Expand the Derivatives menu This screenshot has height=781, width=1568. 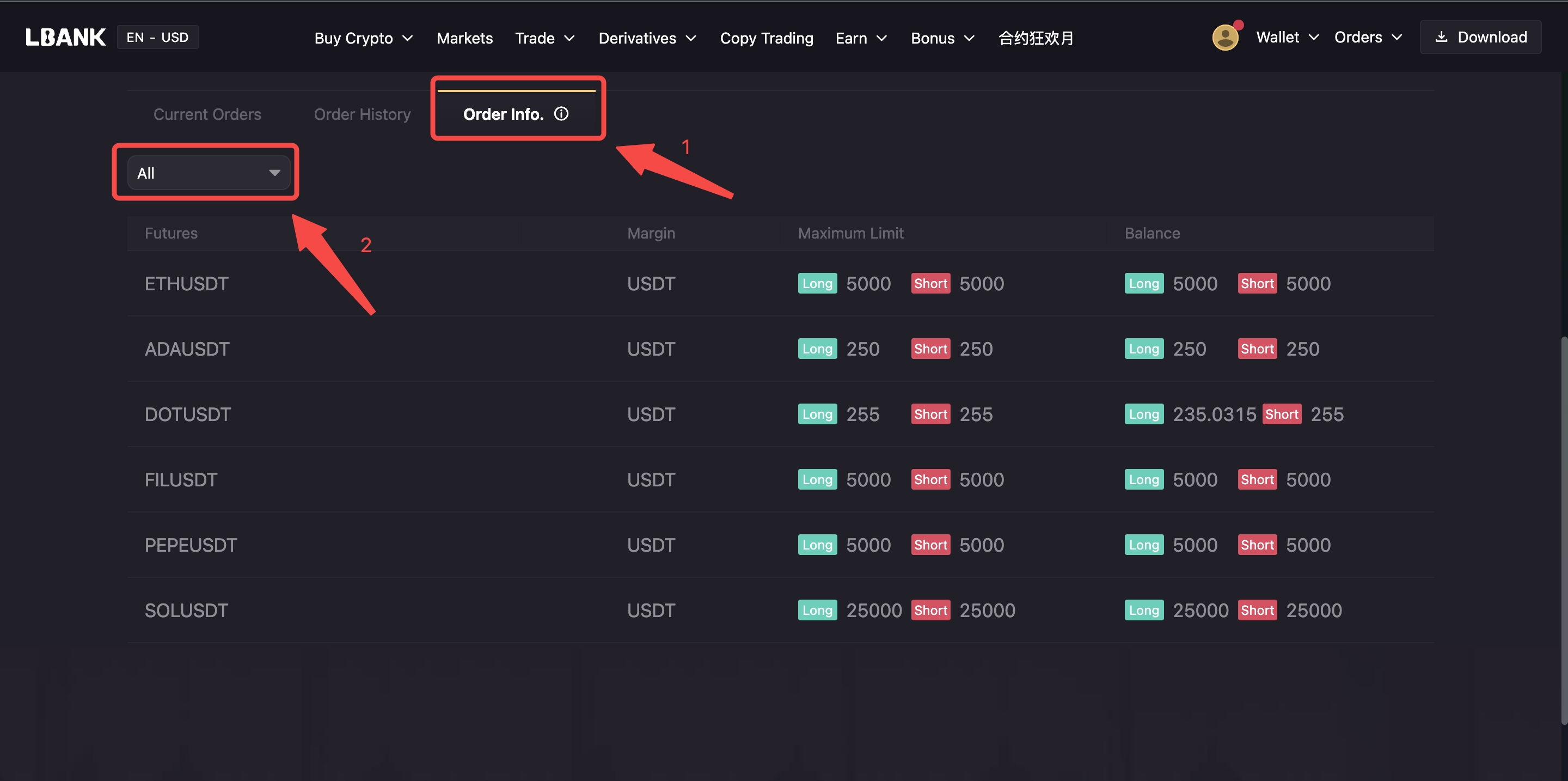coord(648,38)
